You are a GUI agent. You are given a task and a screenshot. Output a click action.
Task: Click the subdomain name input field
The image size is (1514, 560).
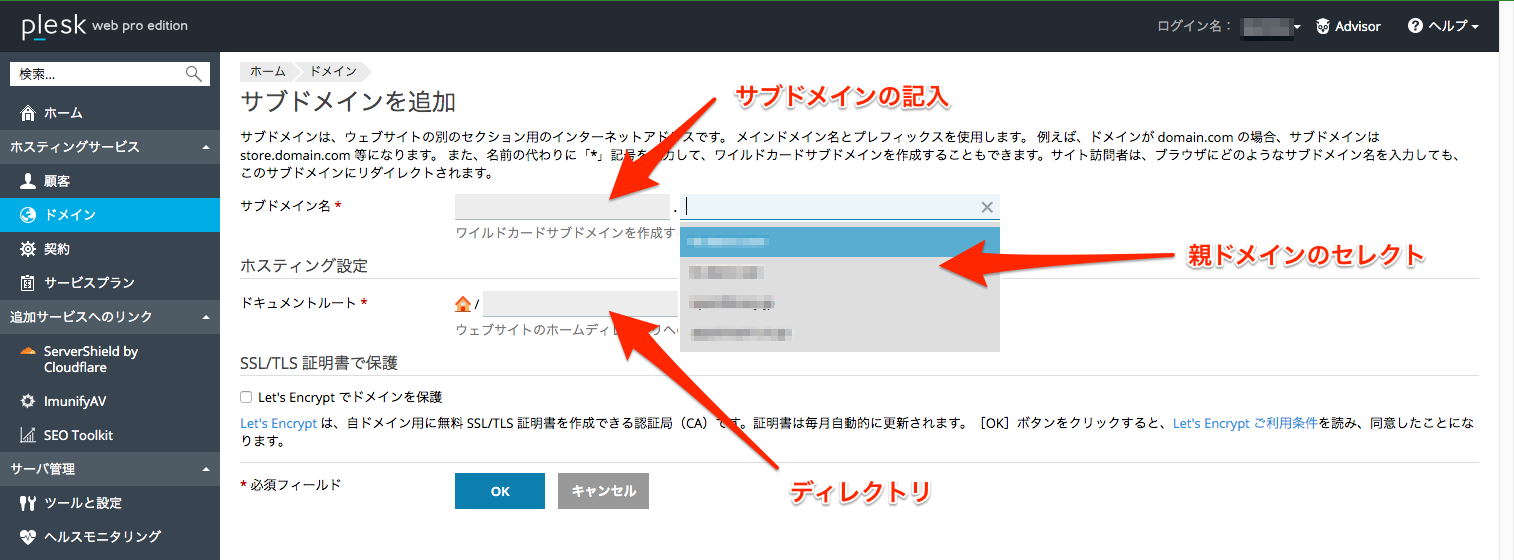561,207
